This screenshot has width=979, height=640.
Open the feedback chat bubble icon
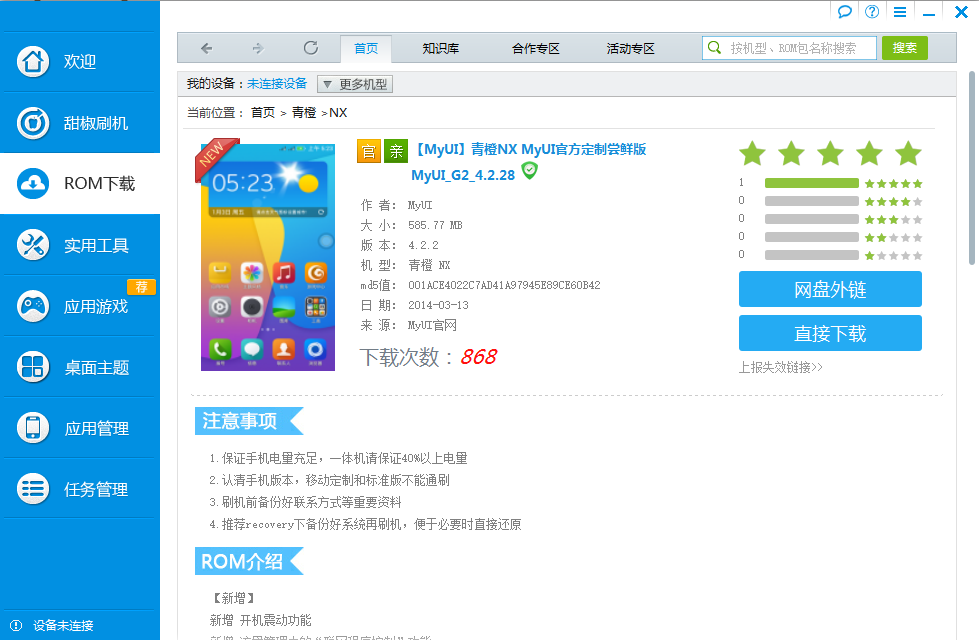[845, 11]
